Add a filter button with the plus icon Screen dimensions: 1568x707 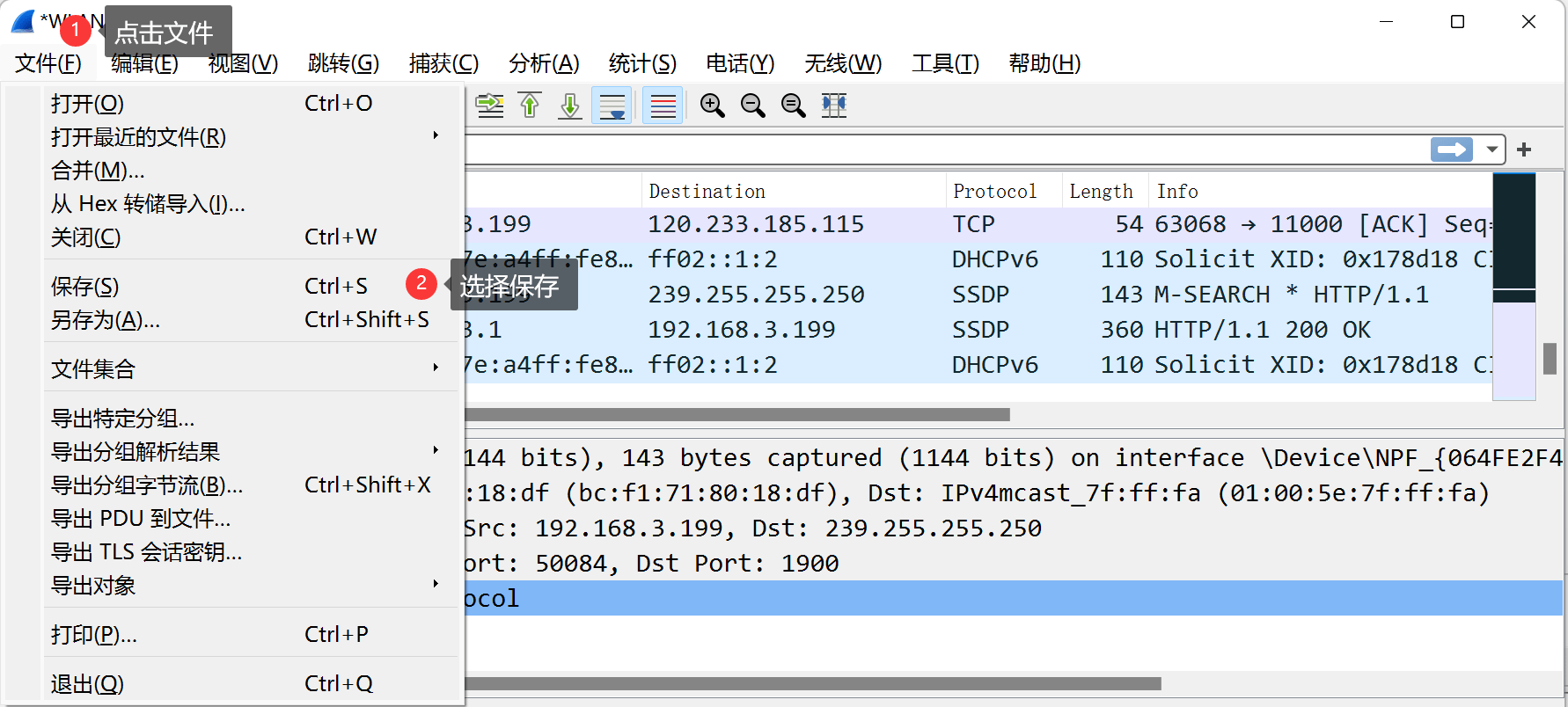pyautogui.click(x=1524, y=149)
